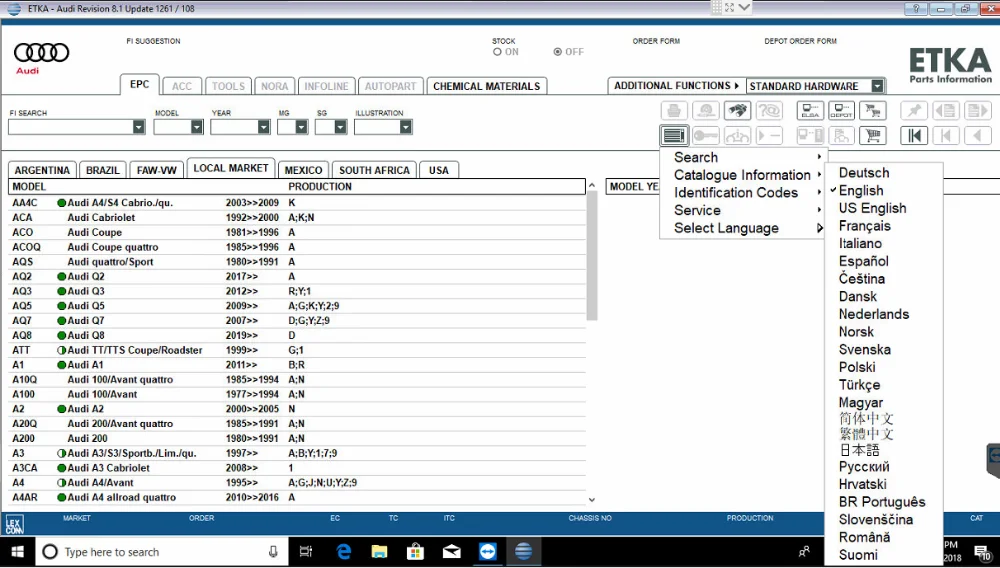Image resolution: width=1000 pixels, height=568 pixels.
Task: Click the left triangle back icon
Action: [x=978, y=135]
